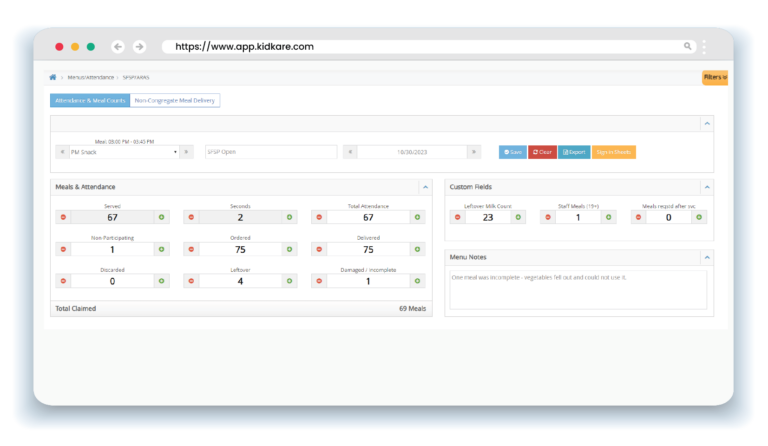
Task: Decrease the Seconds count with minus icon
Action: point(190,217)
